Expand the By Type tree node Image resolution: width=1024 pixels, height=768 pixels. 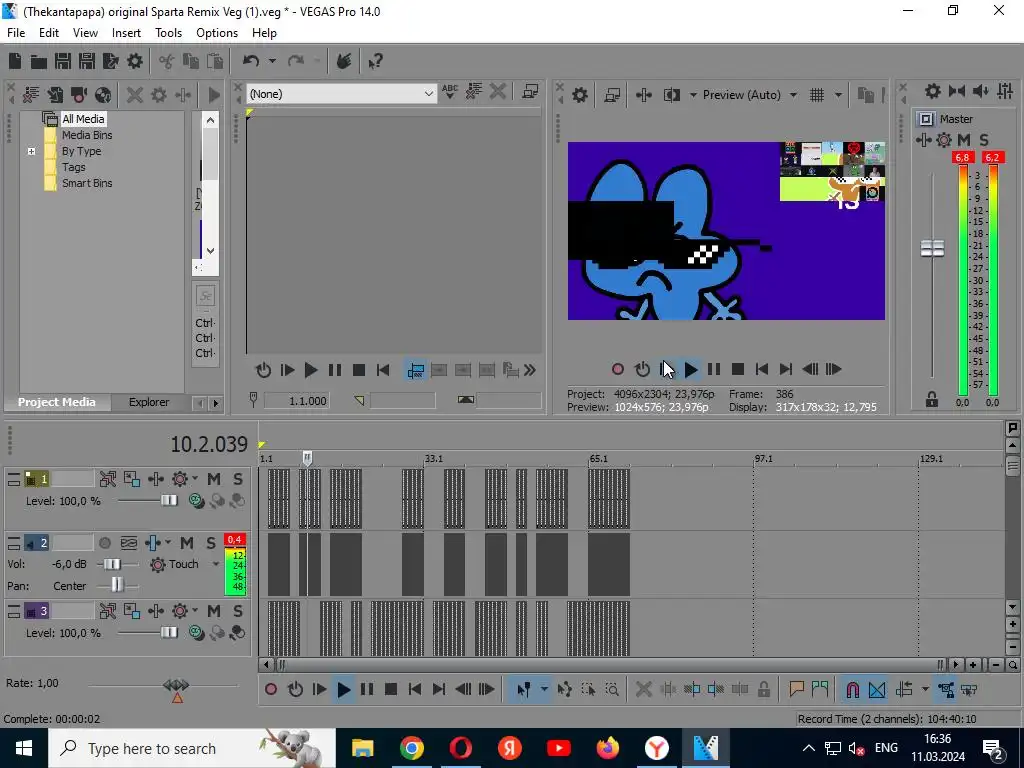[31, 152]
